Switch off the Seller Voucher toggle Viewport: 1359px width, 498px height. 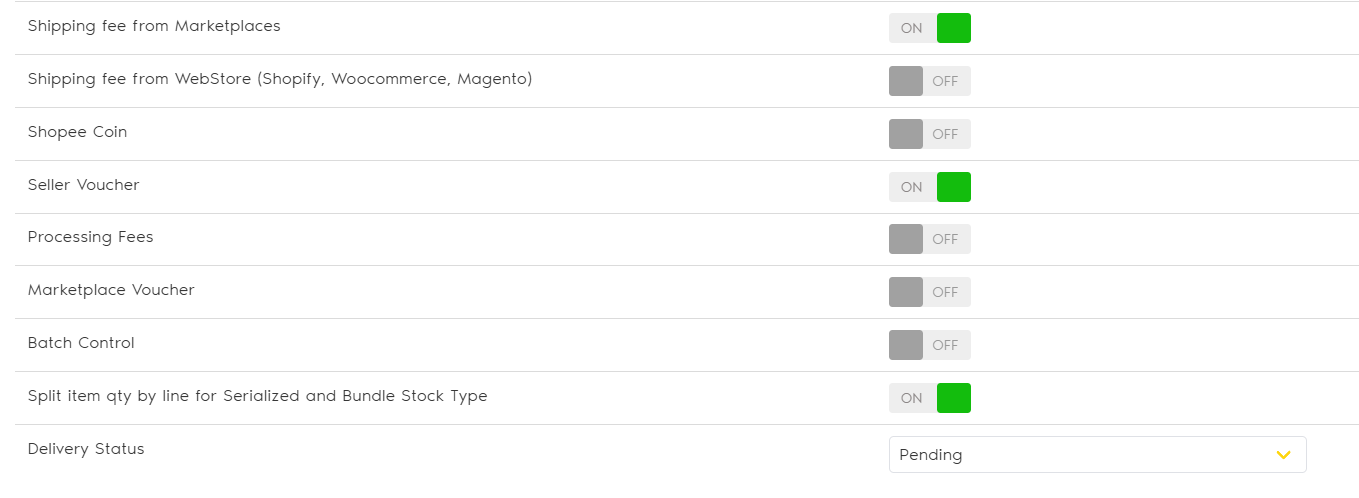point(929,187)
